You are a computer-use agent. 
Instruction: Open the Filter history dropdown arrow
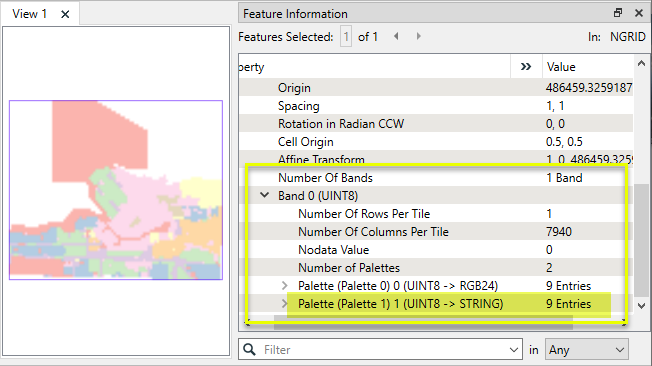[514, 350]
